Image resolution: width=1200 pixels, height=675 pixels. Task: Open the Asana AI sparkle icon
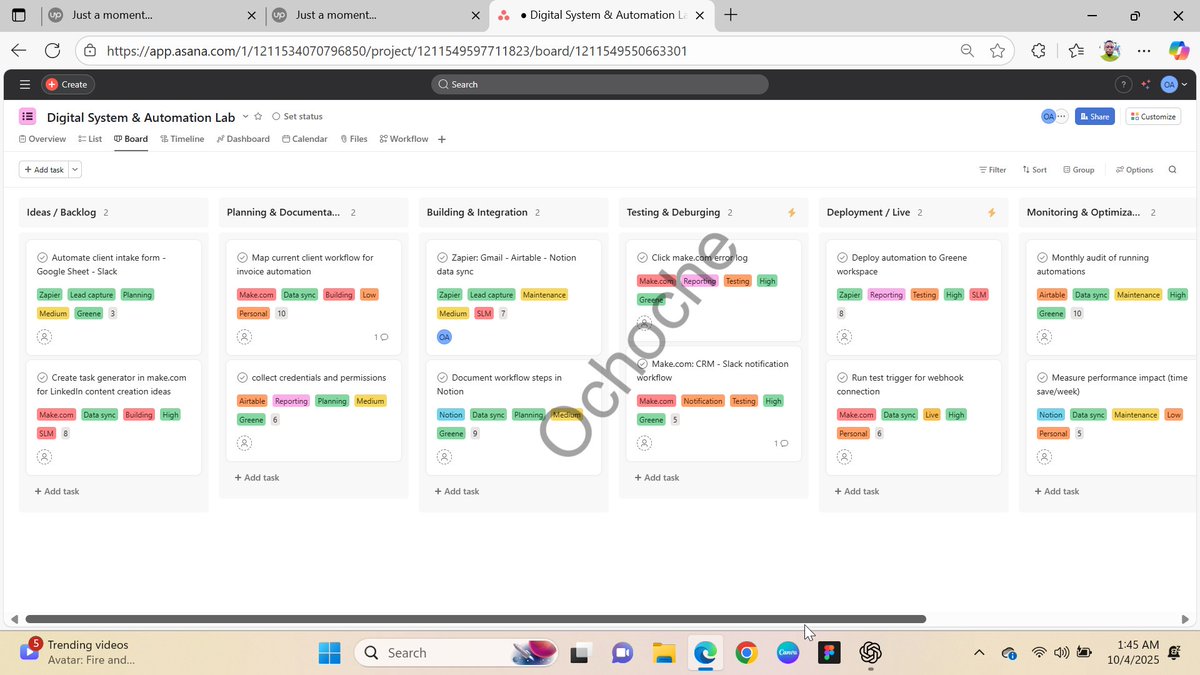point(1146,85)
